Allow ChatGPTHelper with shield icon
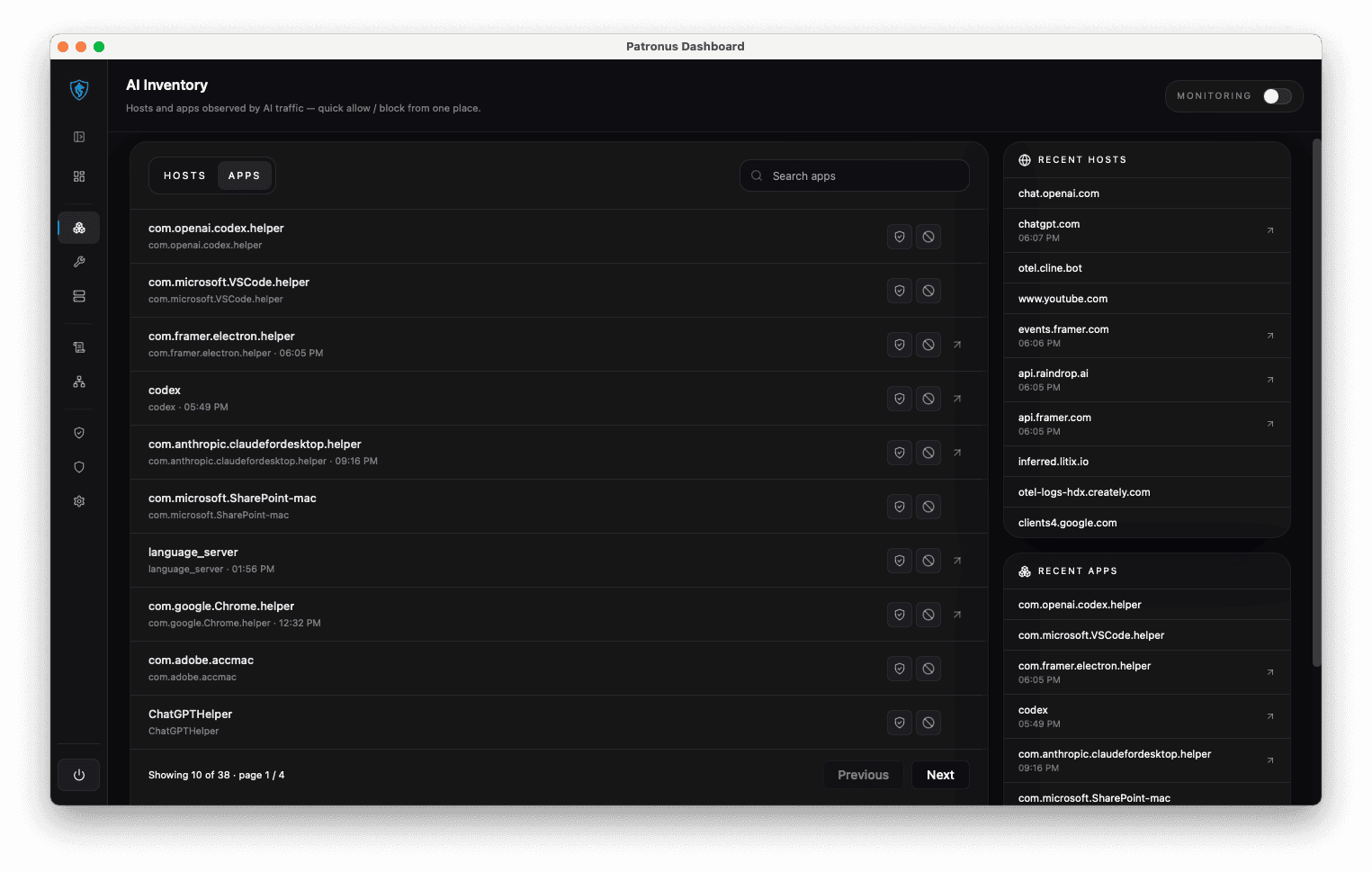Viewport: 1372px width, 872px height. [900, 723]
